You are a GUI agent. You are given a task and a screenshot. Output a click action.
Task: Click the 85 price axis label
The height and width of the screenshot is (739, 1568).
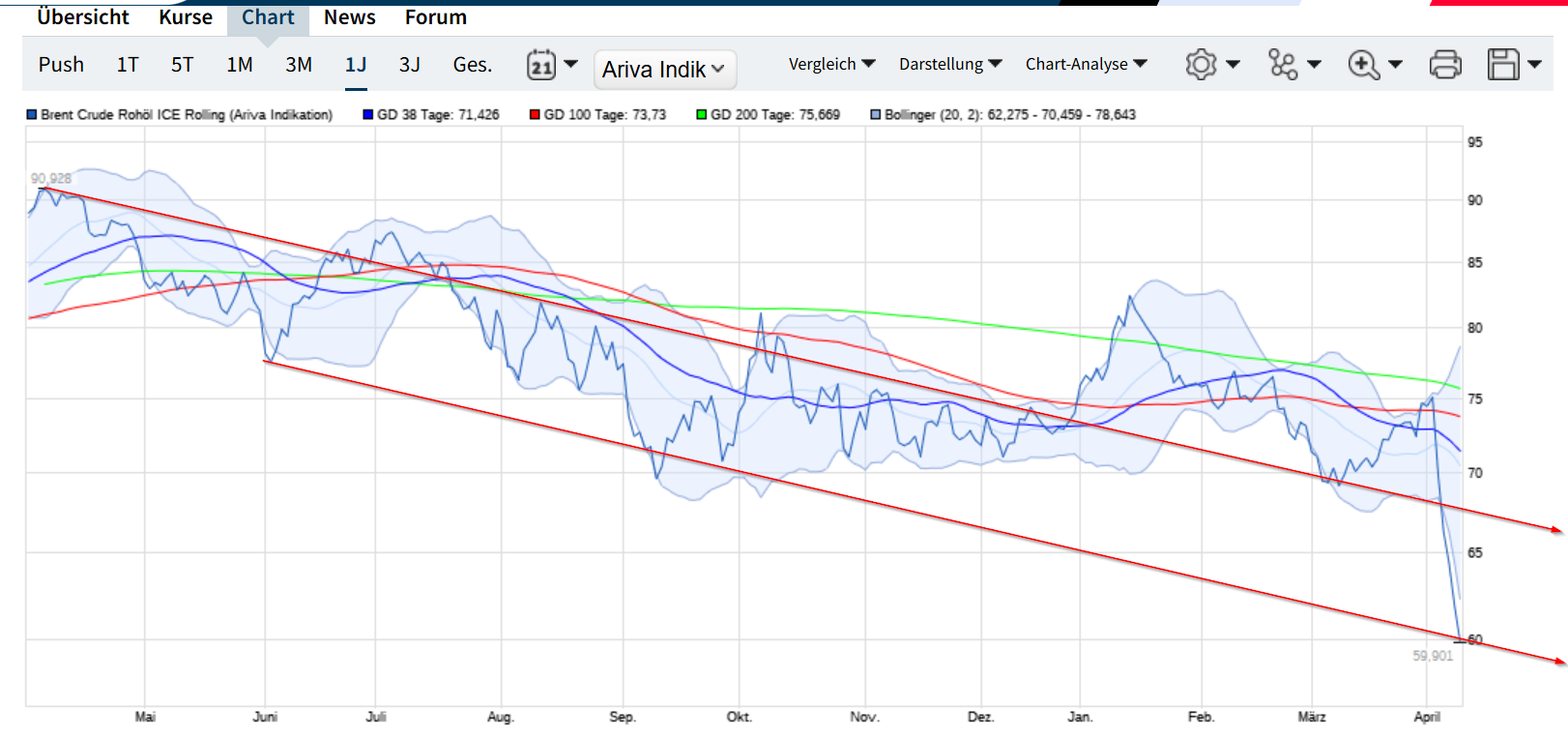1475,262
